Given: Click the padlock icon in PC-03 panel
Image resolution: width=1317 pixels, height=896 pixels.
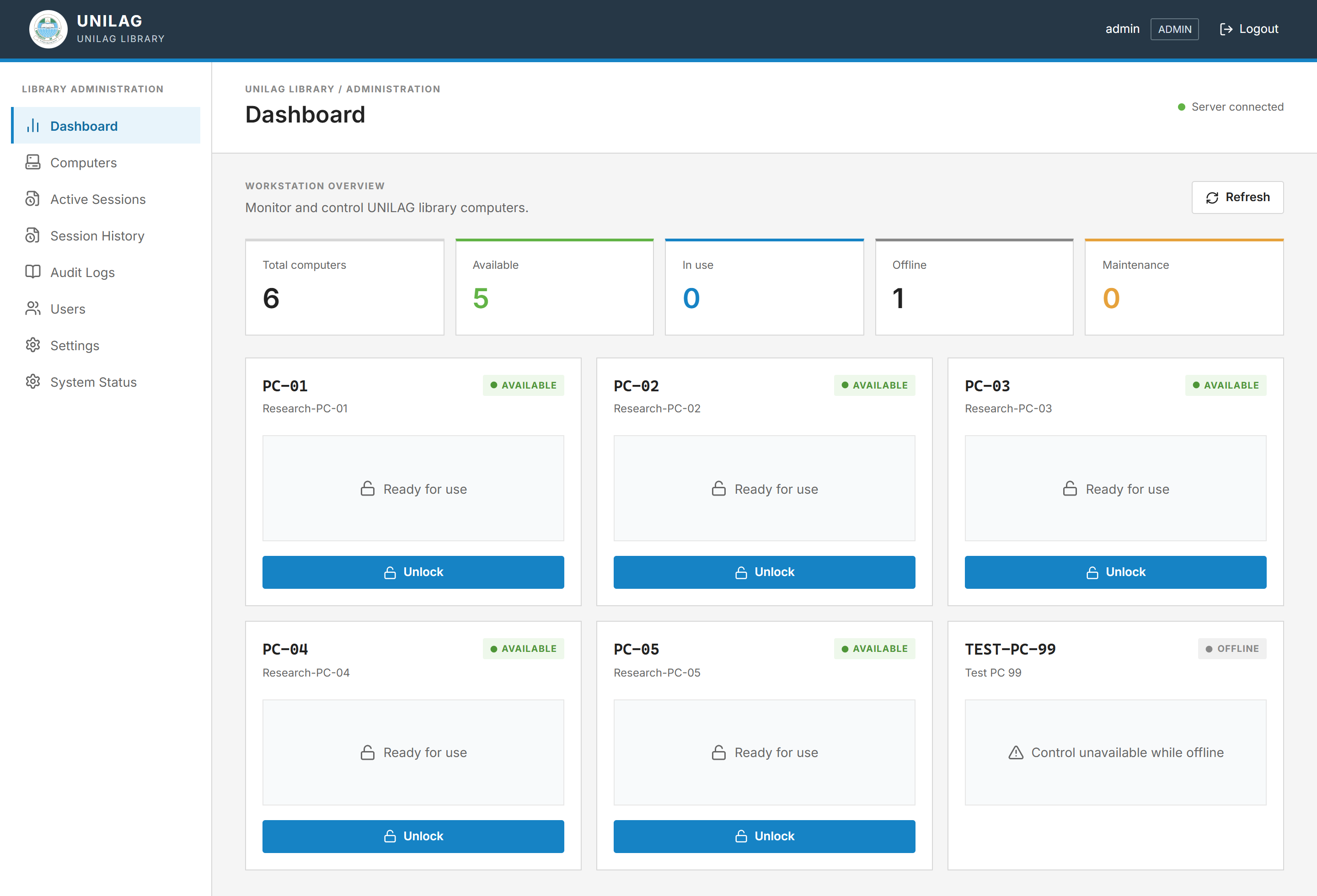Looking at the screenshot, I should (x=1070, y=489).
